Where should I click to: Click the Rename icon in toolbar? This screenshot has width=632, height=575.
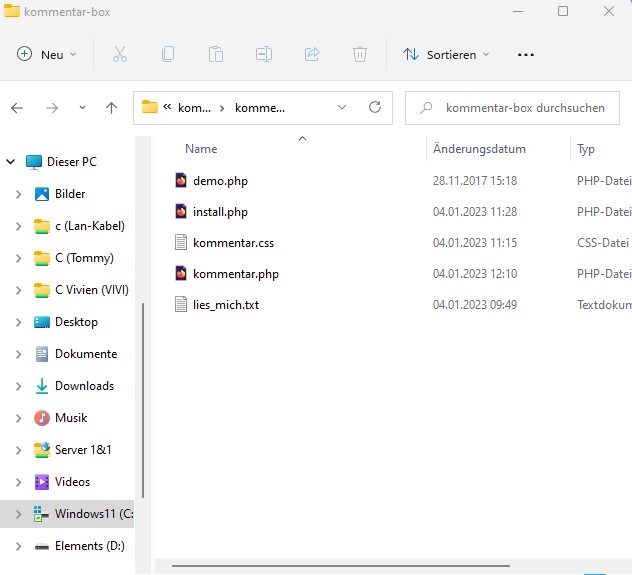(264, 55)
